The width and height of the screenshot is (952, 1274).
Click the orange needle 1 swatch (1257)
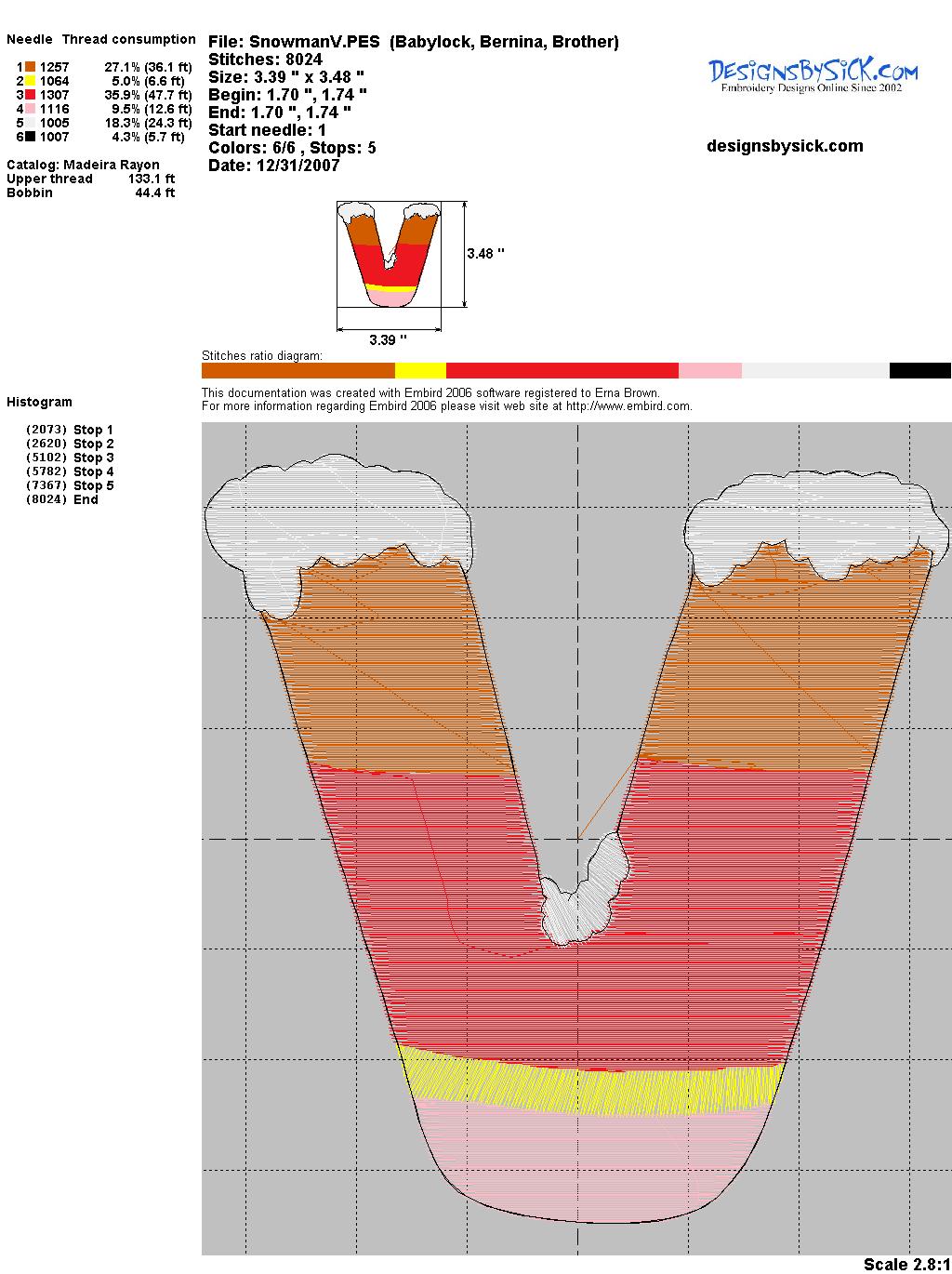[x=30, y=67]
